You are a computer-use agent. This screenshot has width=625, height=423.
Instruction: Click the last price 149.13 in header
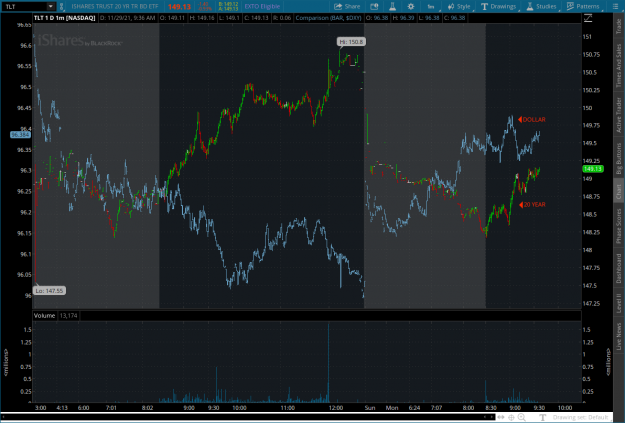[x=179, y=7]
